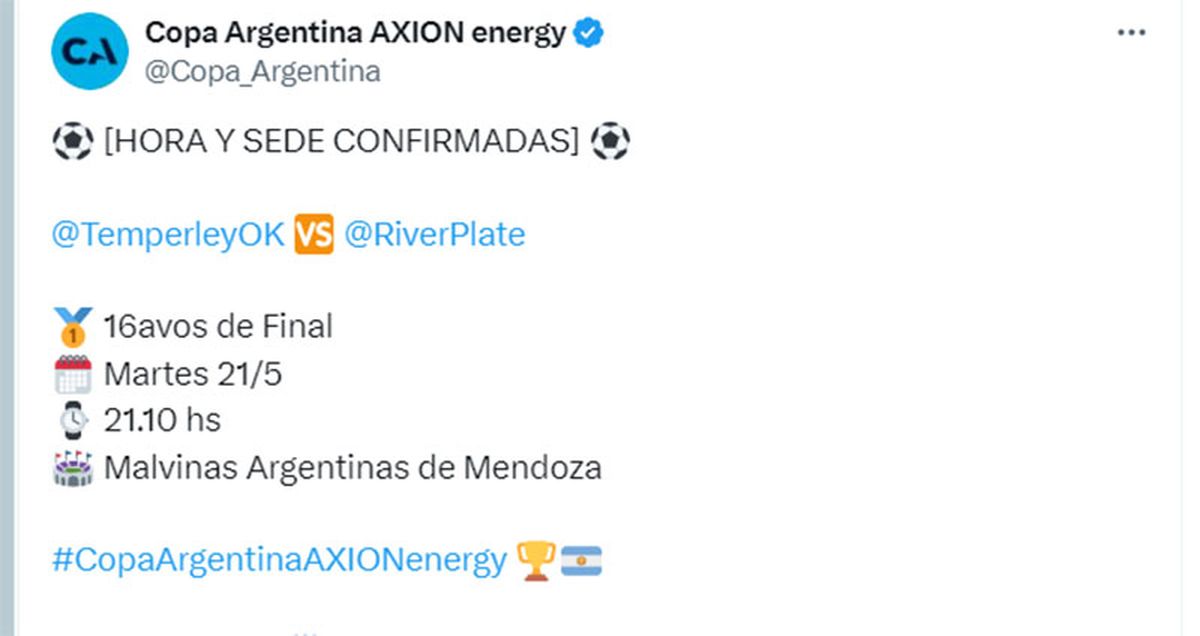Click the soccer ball emoji after CONFIRMADAS

(x=610, y=143)
